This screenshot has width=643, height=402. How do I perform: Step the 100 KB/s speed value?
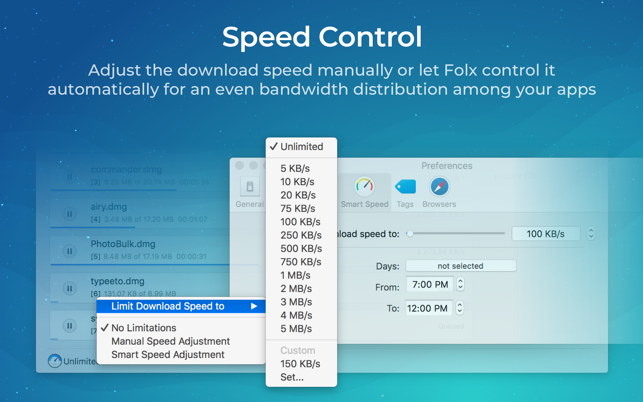pos(591,234)
